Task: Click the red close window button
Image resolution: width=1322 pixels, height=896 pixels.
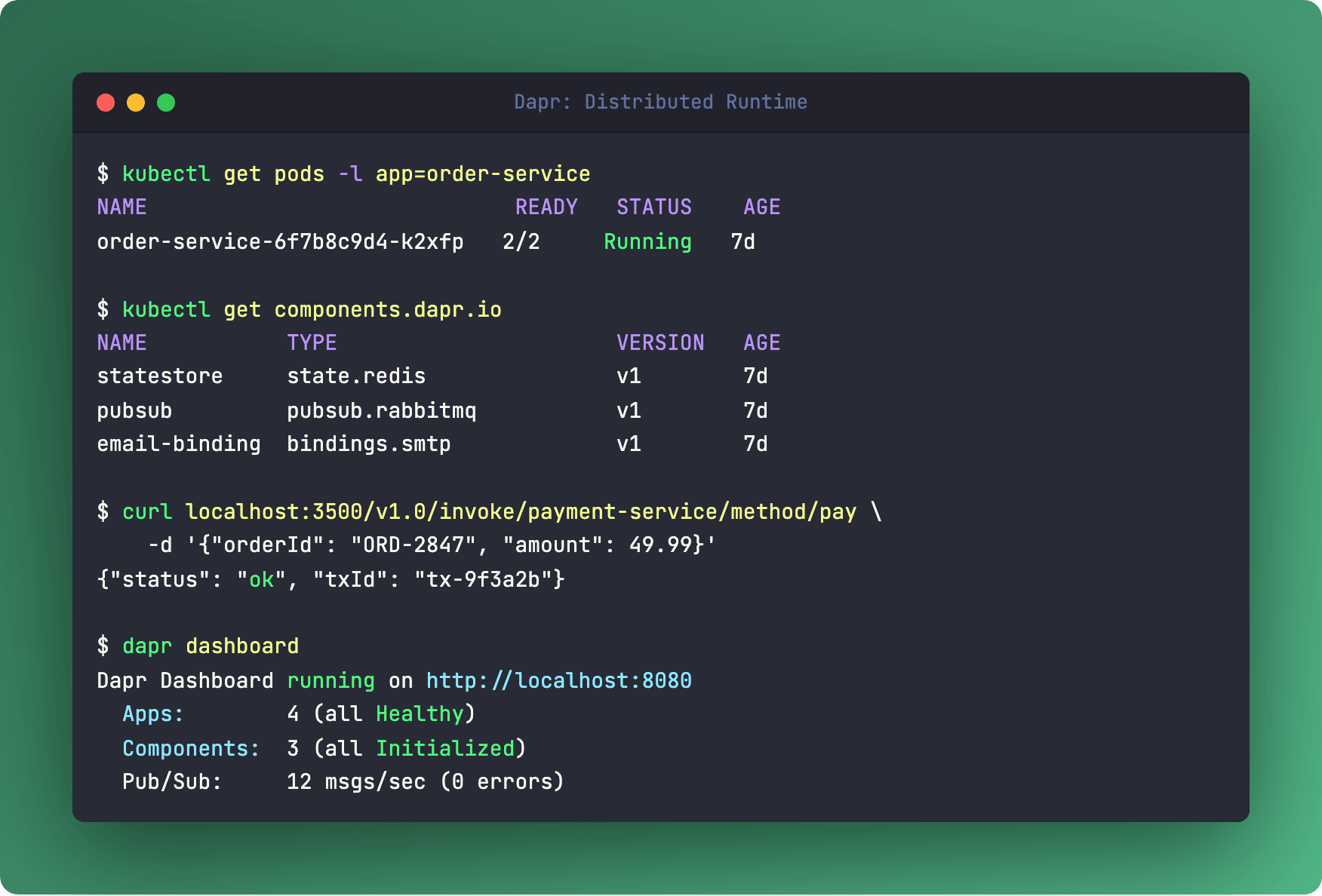Action: click(x=106, y=103)
